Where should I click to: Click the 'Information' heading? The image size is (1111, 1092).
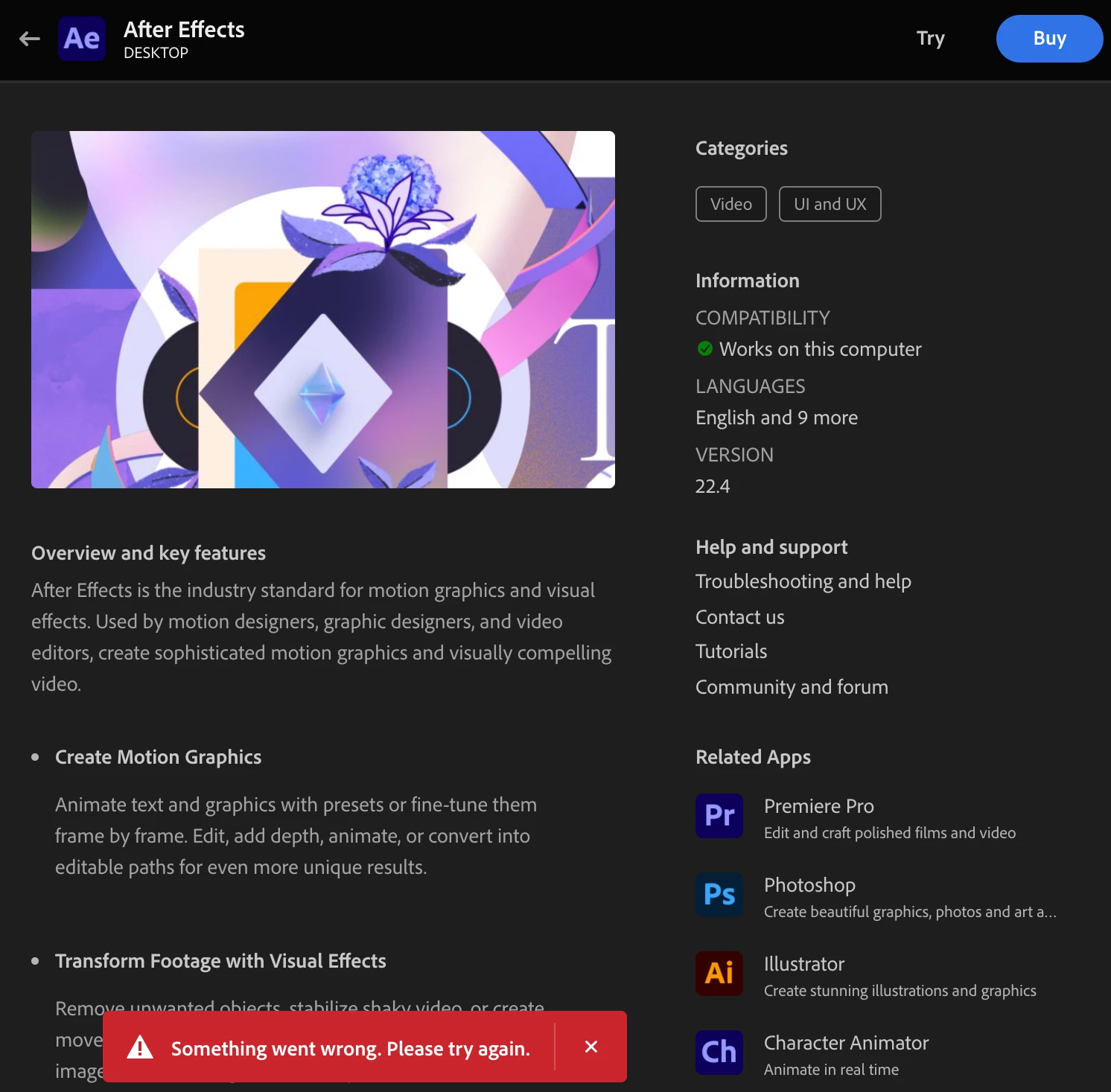pos(747,281)
